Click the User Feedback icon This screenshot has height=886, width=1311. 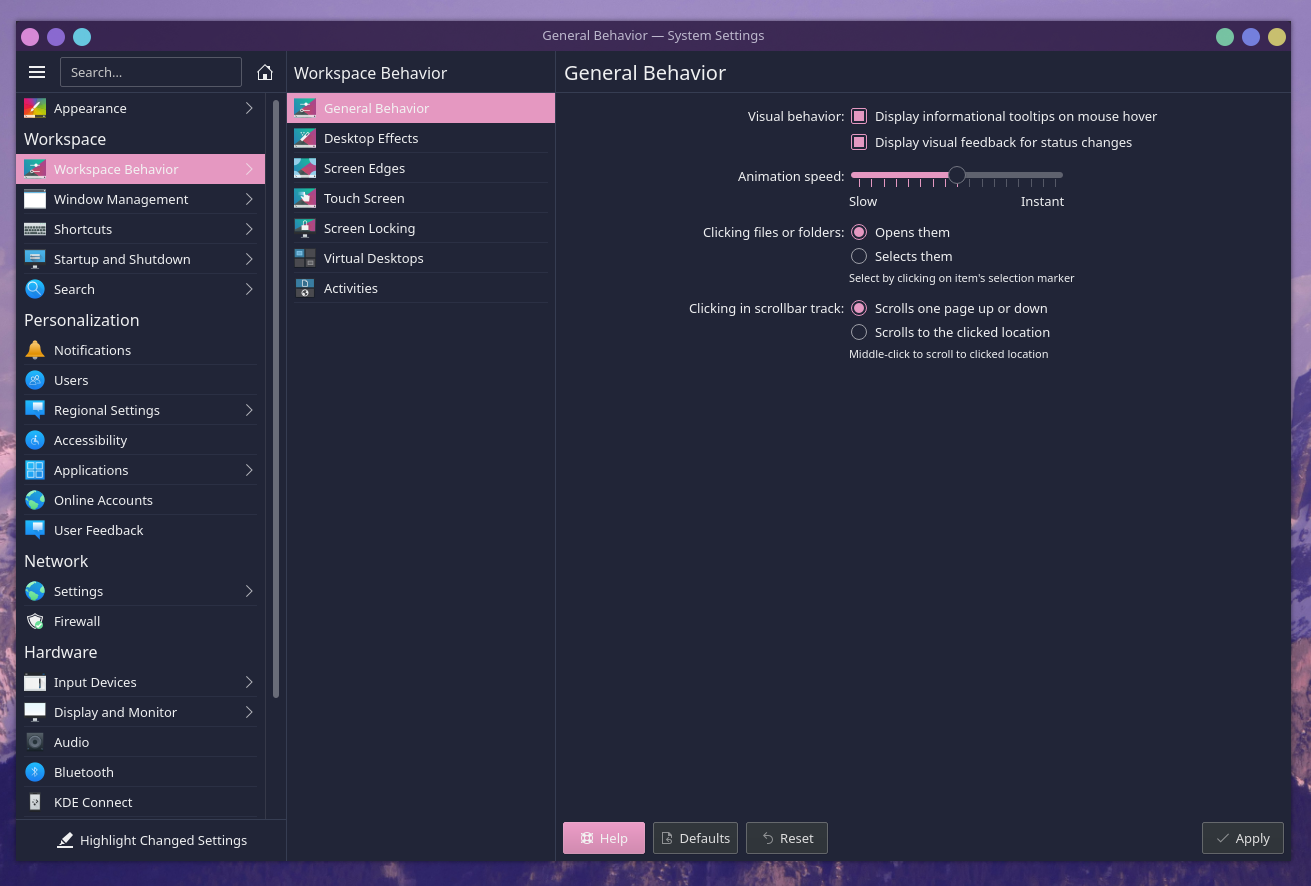(x=35, y=530)
